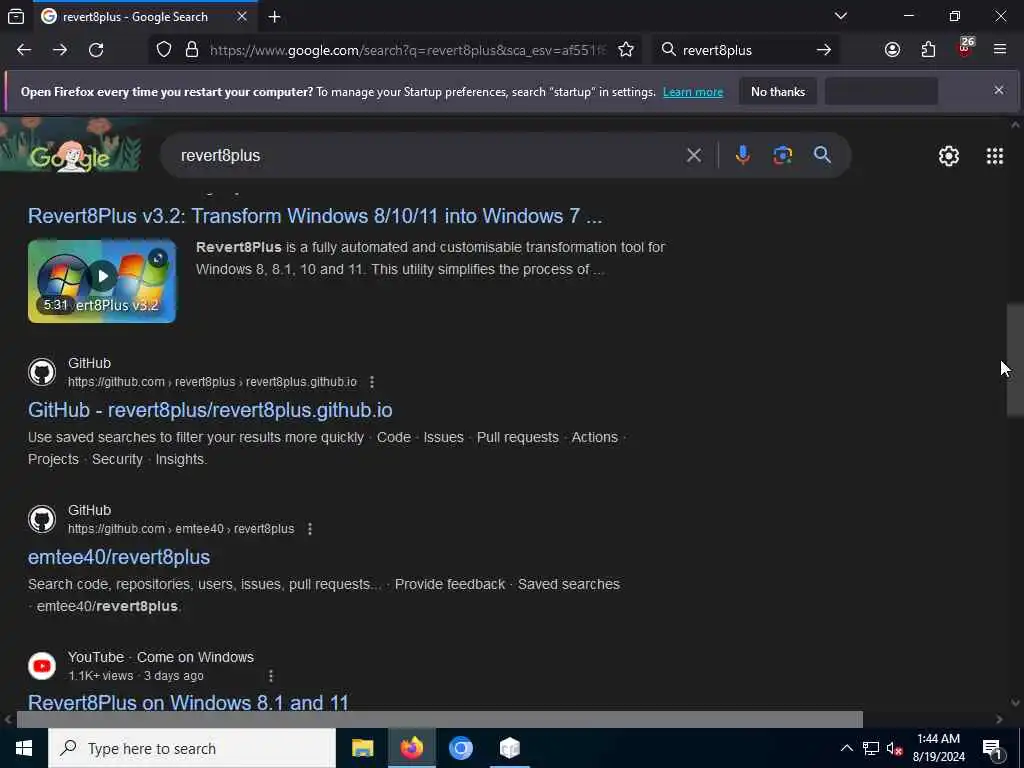
Task: Open more options for YouTube result
Action: [270, 675]
